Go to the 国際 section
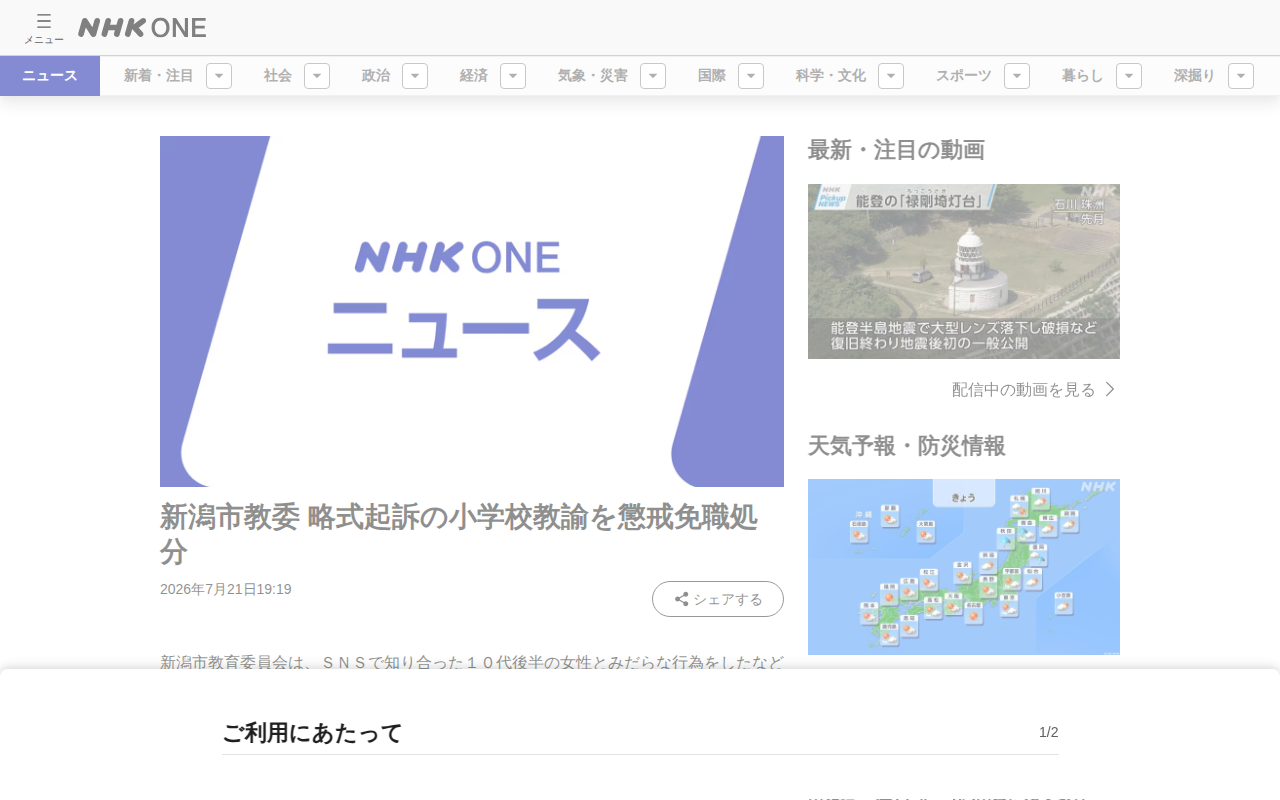Viewport: 1280px width, 800px height. tap(712, 76)
